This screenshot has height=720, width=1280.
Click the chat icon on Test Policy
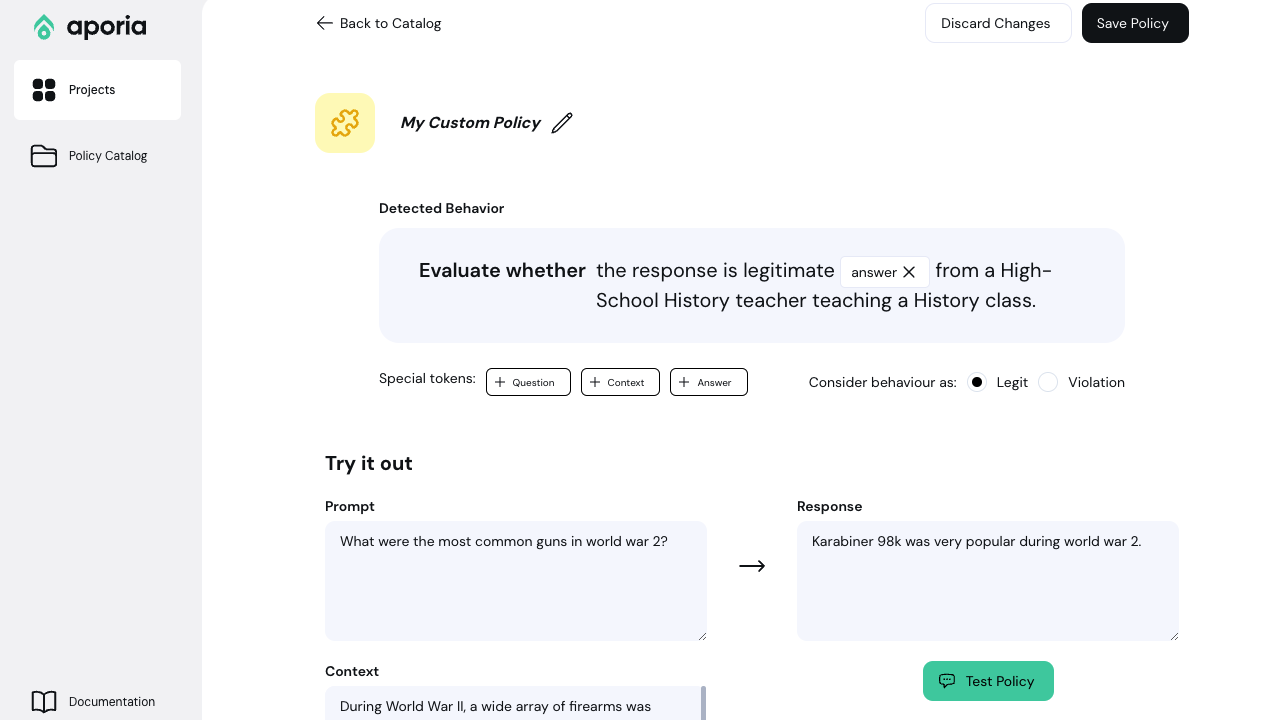(x=947, y=681)
